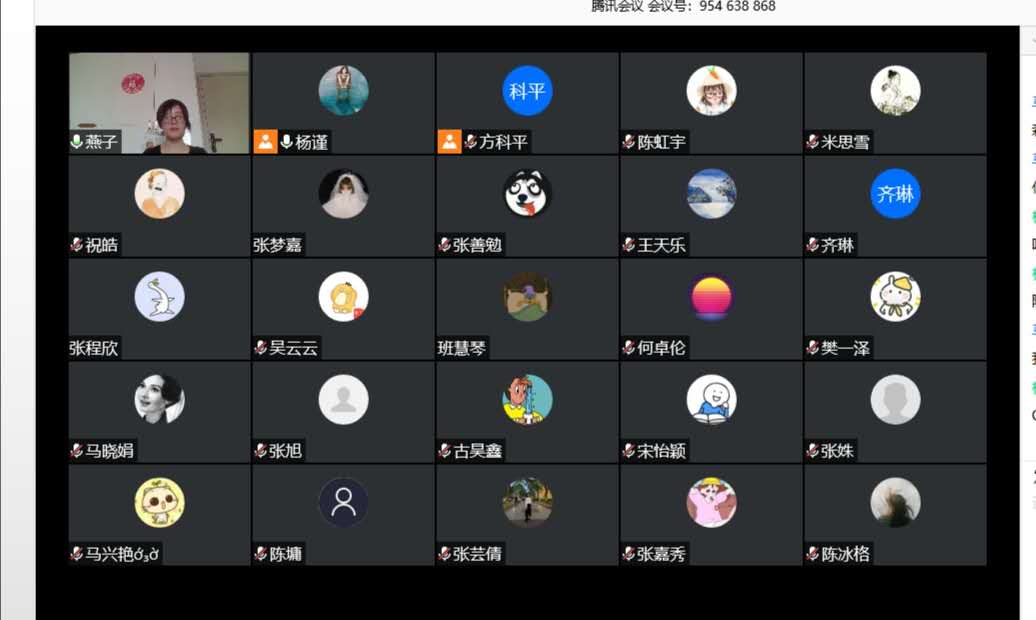
Task: Click the orange co-host icon beside 方科平
Action: coord(449,141)
